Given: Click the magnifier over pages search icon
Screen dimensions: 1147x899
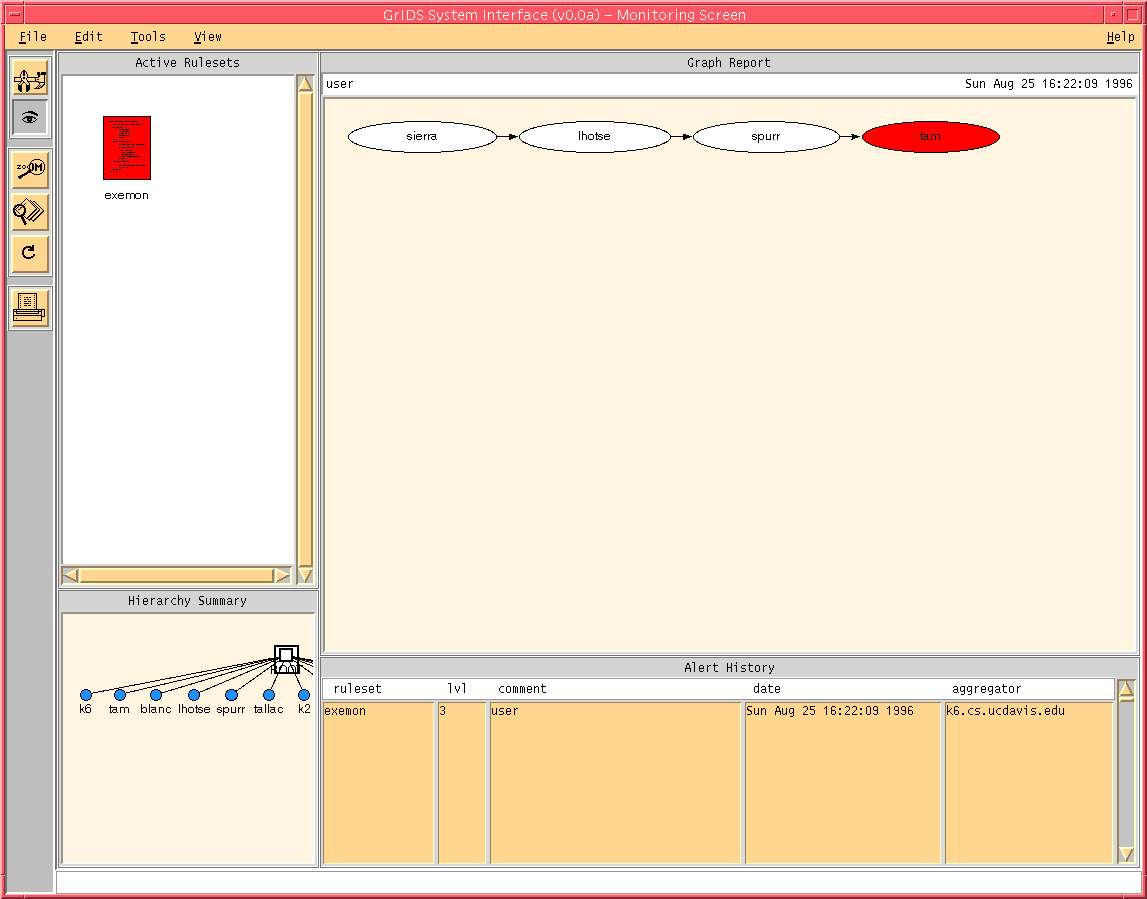Looking at the screenshot, I should click(30, 211).
